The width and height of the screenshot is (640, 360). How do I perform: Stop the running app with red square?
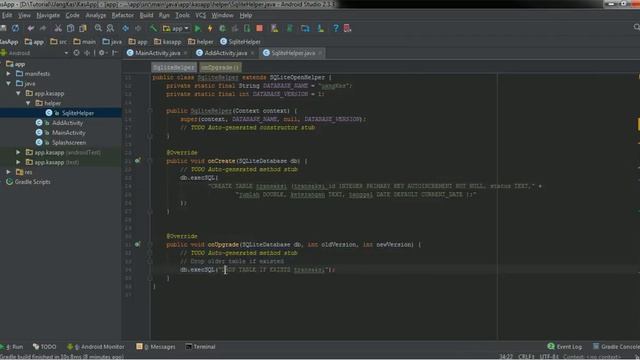[x=259, y=28]
